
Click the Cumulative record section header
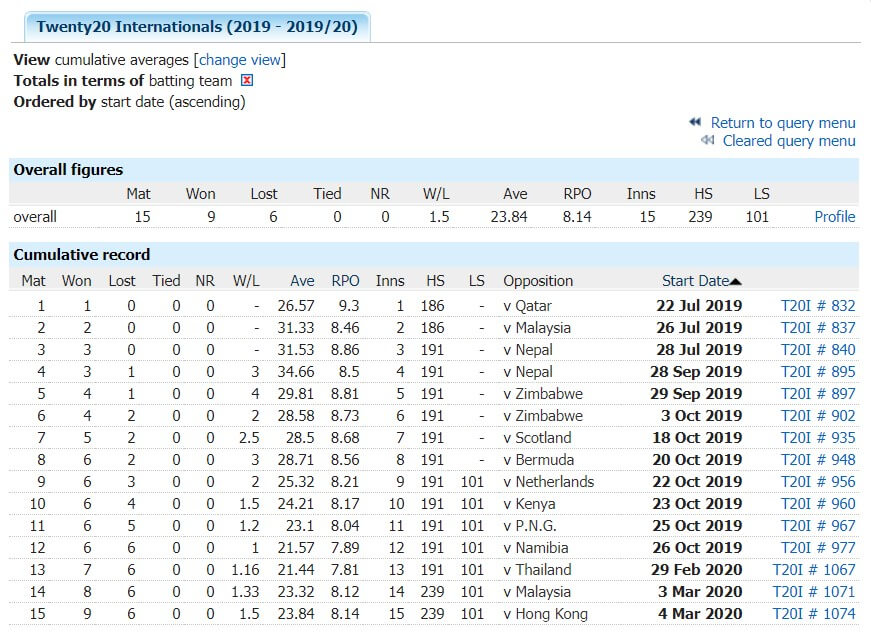[82, 255]
